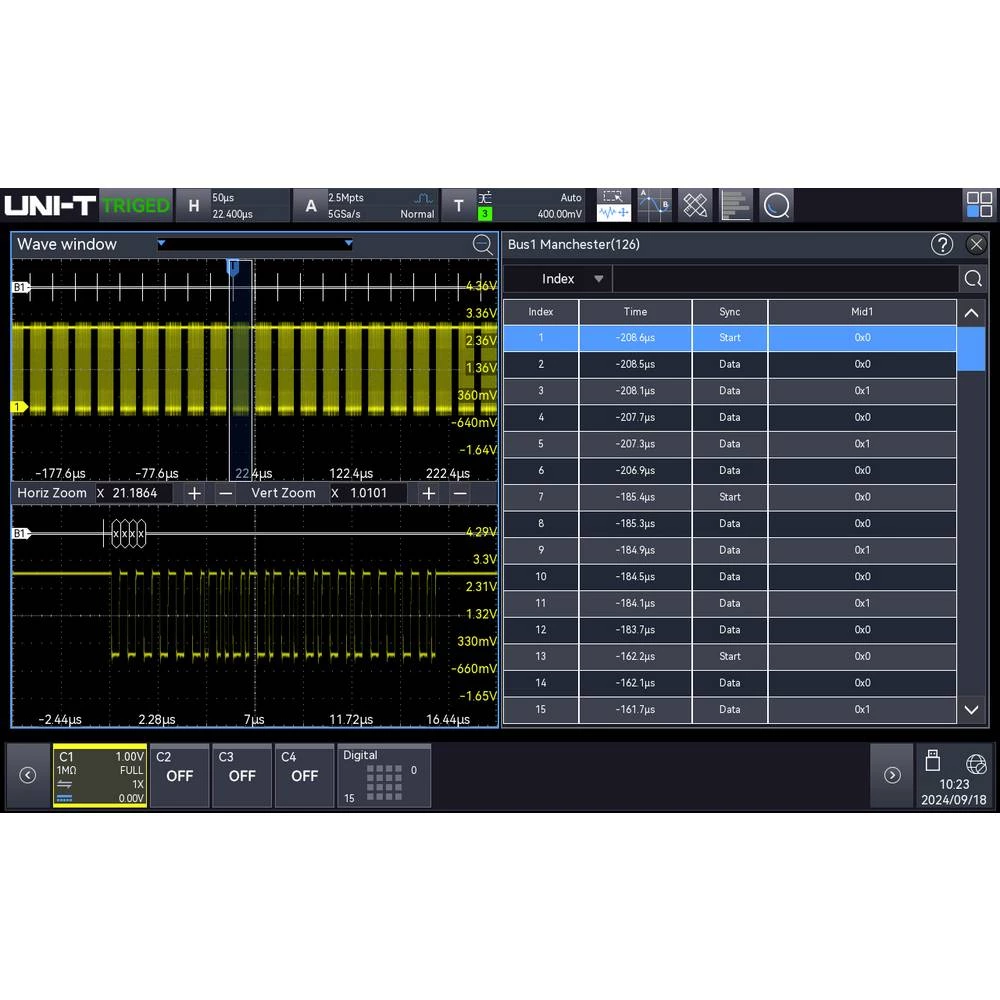Viewport: 1000px width, 1000px height.
Task: Open the window layout grid icon
Action: pos(979,205)
